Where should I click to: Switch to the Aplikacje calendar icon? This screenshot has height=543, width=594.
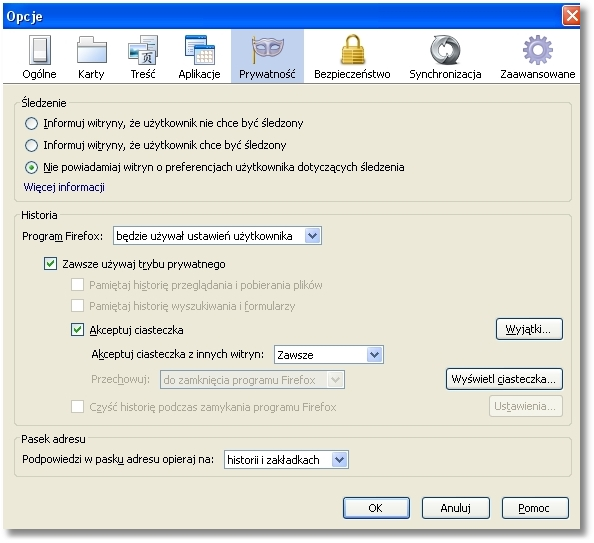click(x=200, y=50)
